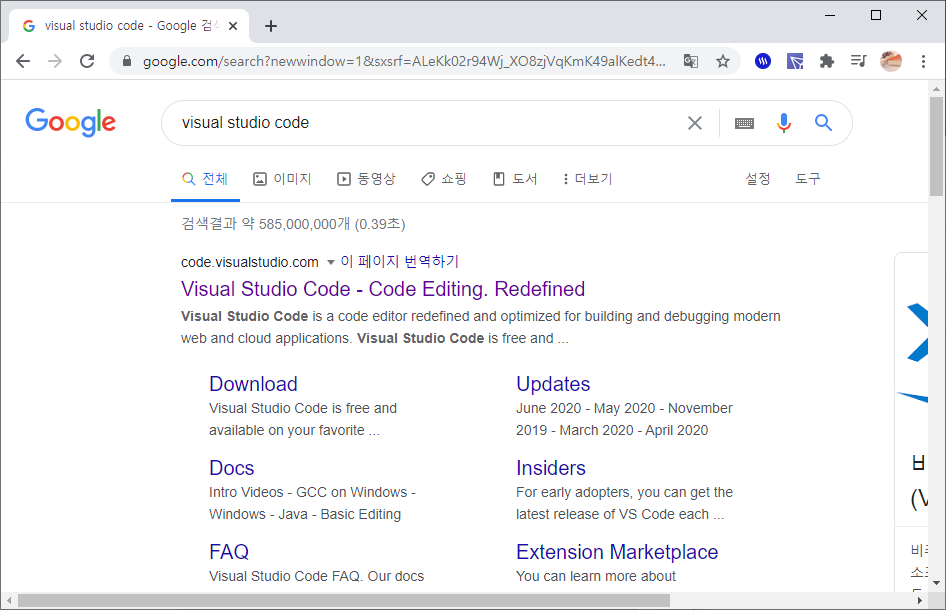Bookmark this page with the star icon

[723, 61]
